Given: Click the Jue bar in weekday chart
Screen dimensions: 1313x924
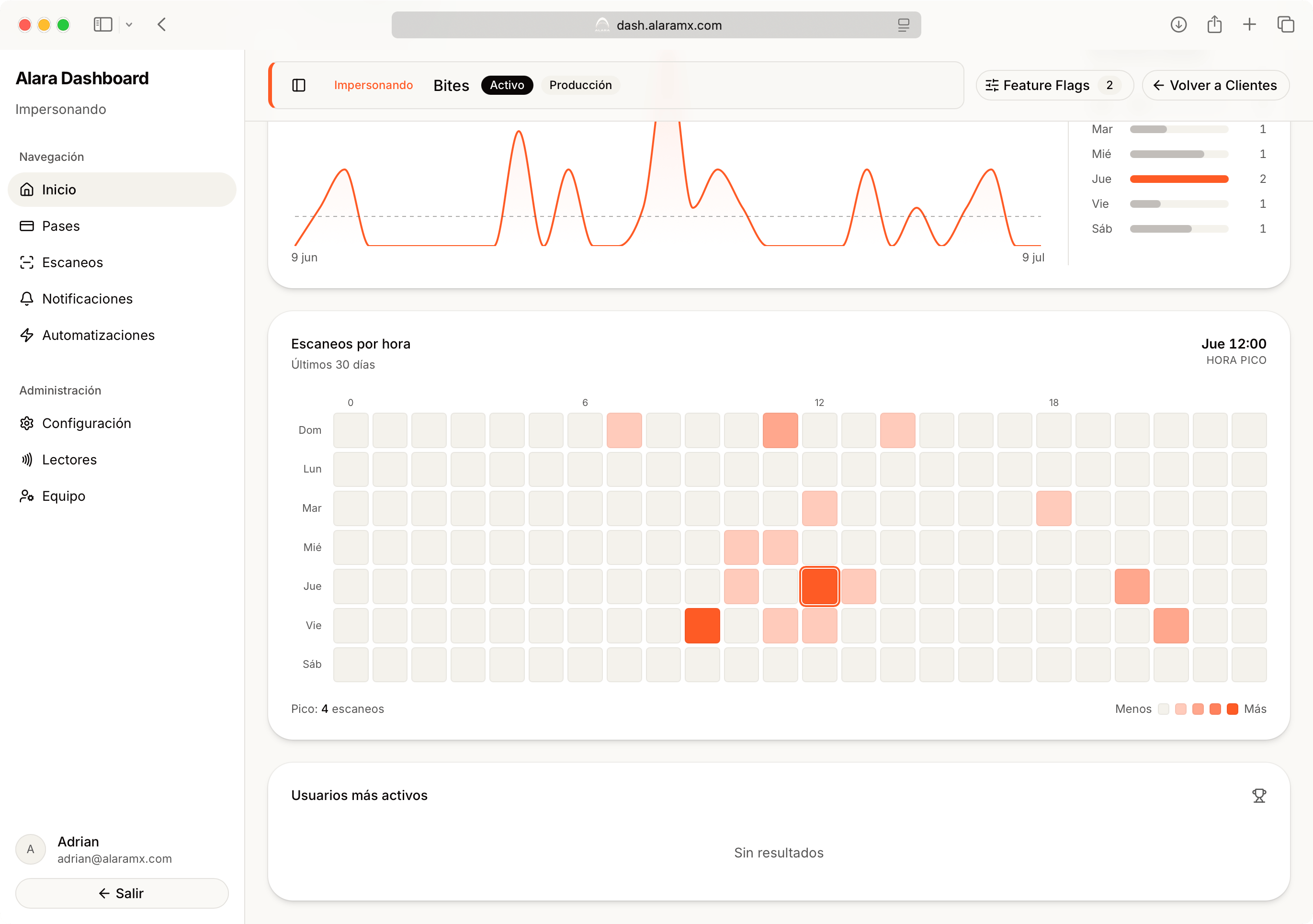Looking at the screenshot, I should [1179, 179].
